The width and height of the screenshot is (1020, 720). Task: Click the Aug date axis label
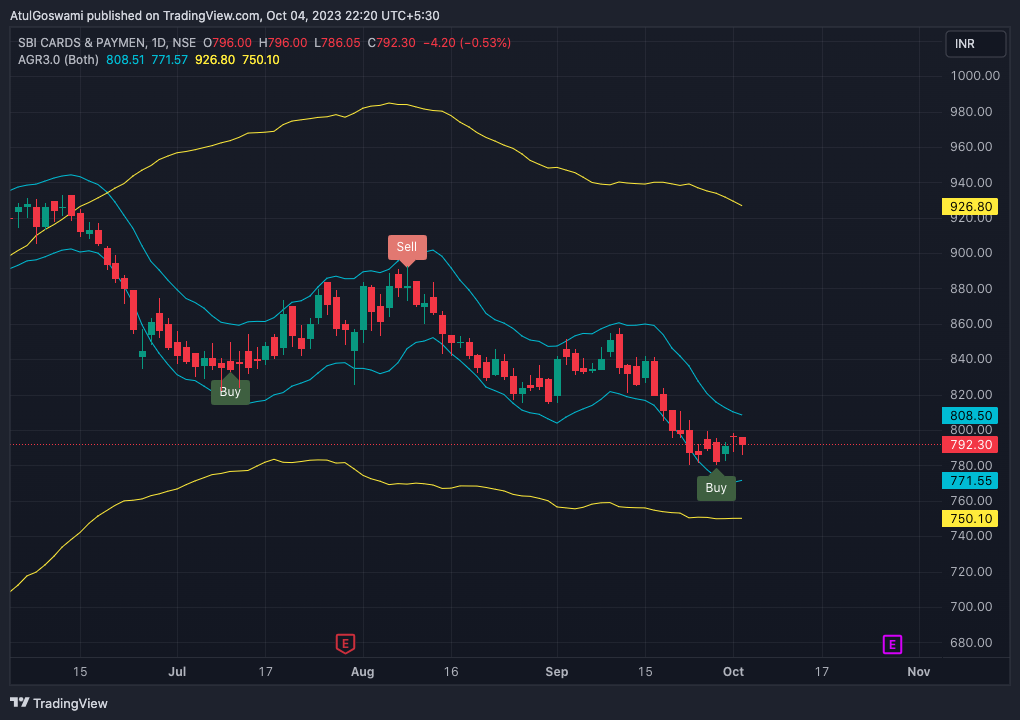(x=362, y=672)
